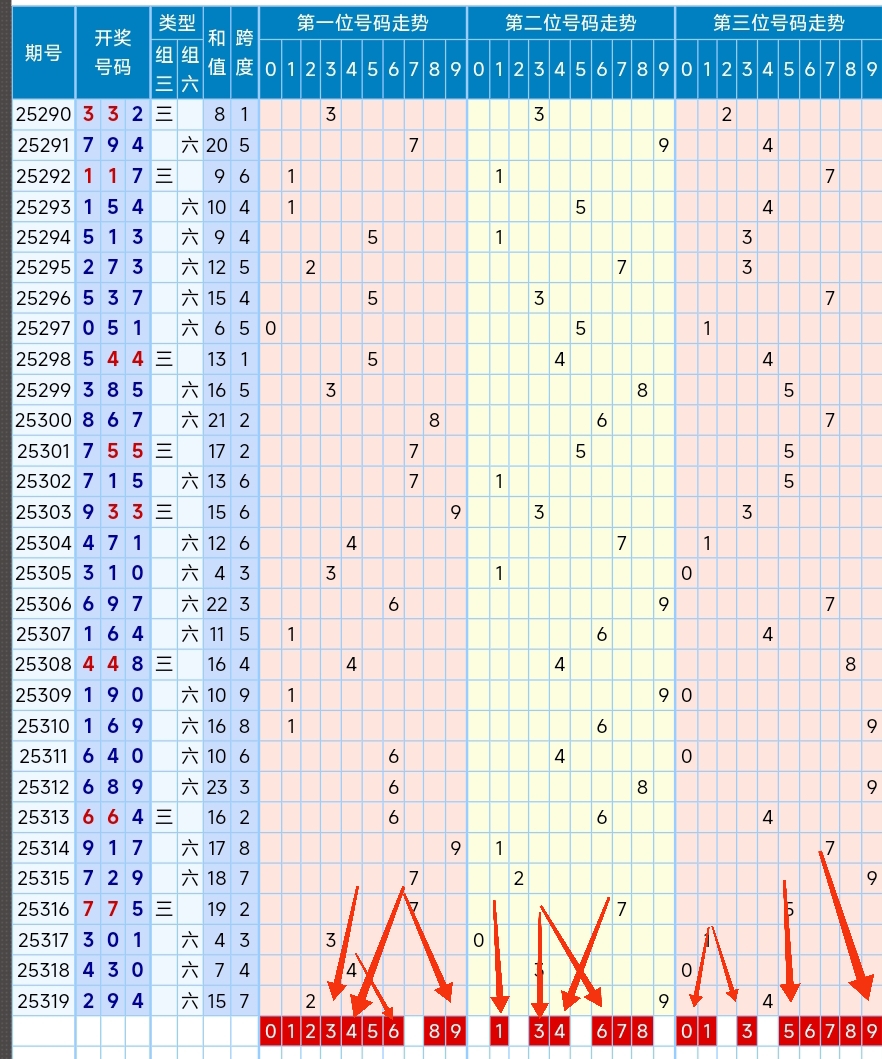This screenshot has width=882, height=1059.
Task: Click the draw numbers 9 3 3 in row 25303
Action: click(113, 512)
